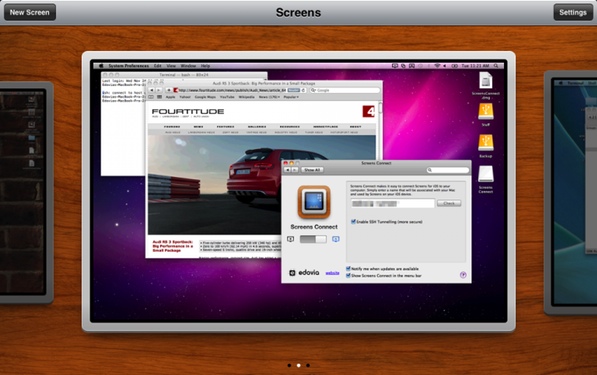Expand the Popular bookmarks dropdown

pyautogui.click(x=291, y=97)
